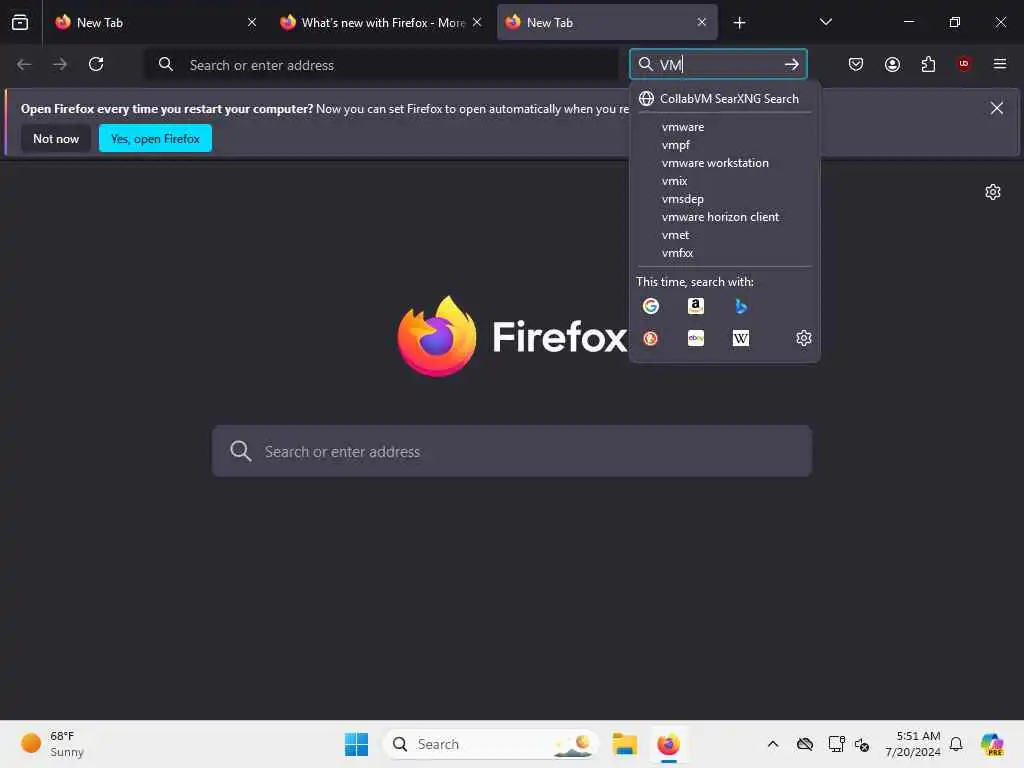Screen dimensions: 1024x768
Task: Click the search bar containing VM
Action: pyautogui.click(x=718, y=64)
